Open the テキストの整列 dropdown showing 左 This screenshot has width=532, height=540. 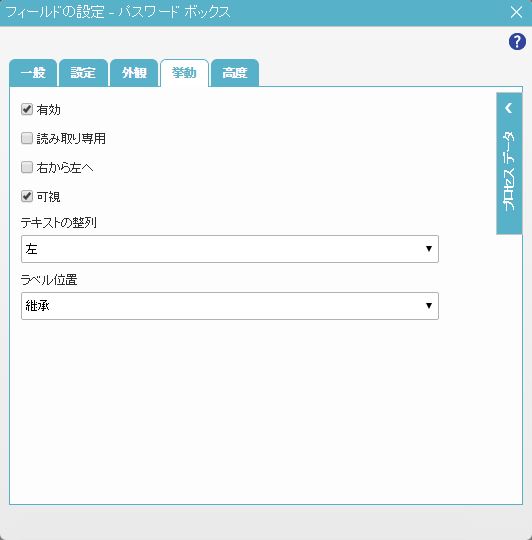[230, 249]
